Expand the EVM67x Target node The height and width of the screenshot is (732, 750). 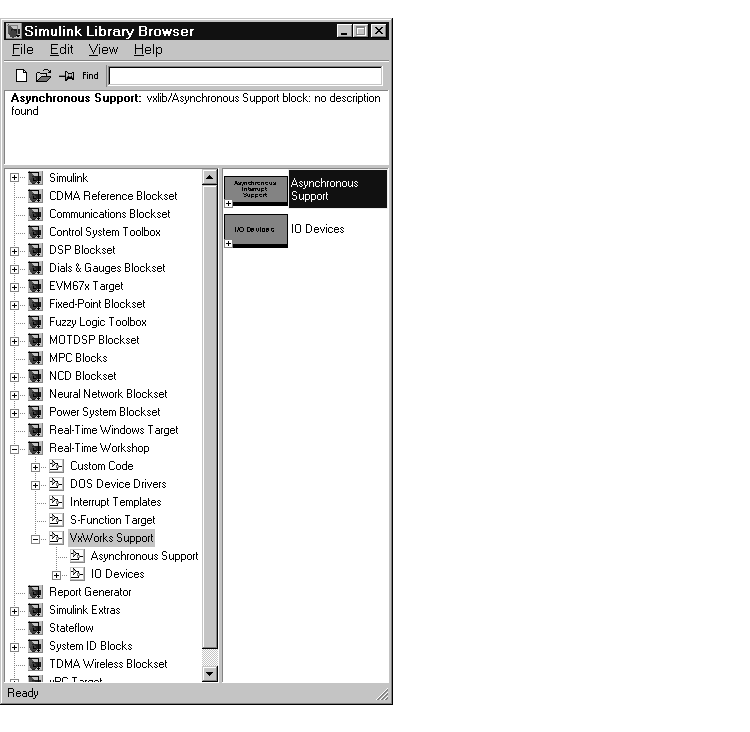coord(14,288)
